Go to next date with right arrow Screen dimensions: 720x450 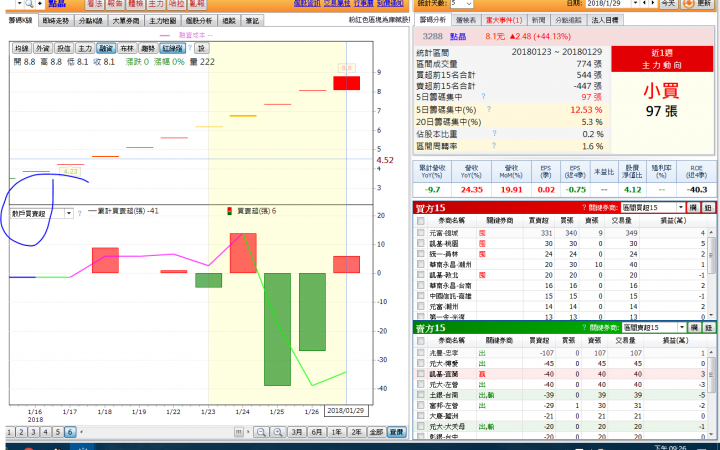coord(652,3)
